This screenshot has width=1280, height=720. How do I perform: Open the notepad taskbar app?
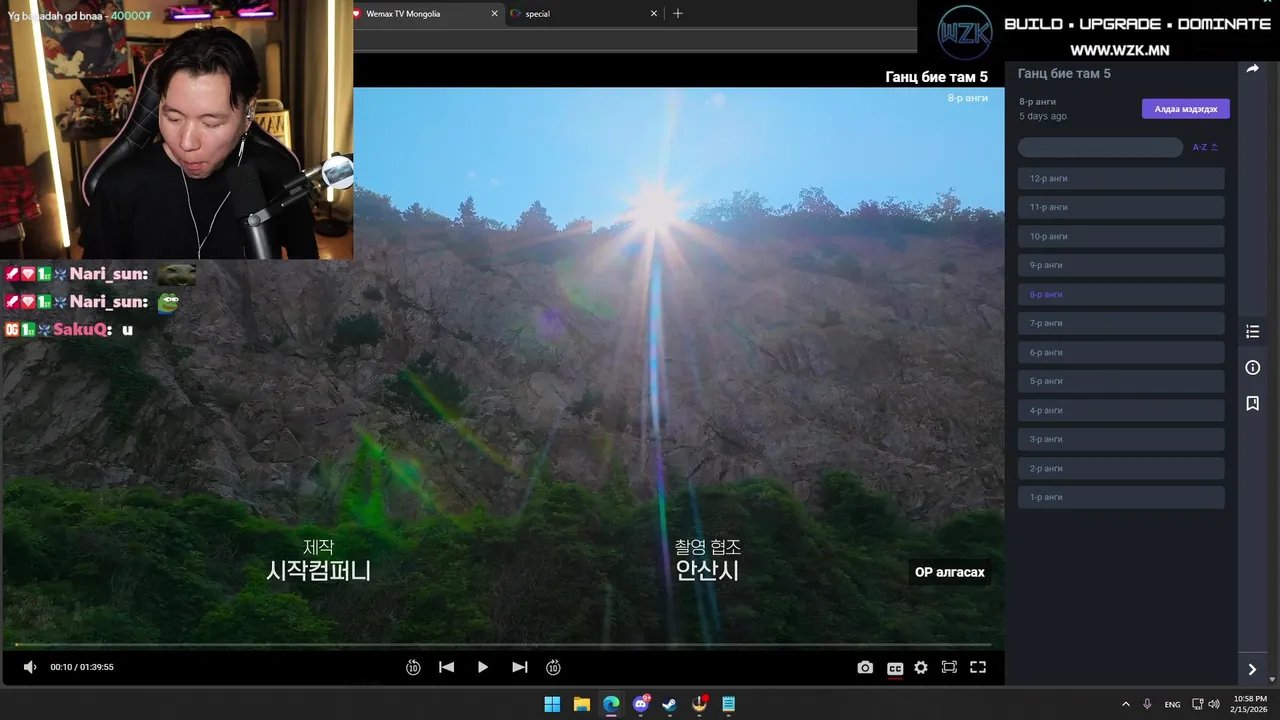[729, 704]
